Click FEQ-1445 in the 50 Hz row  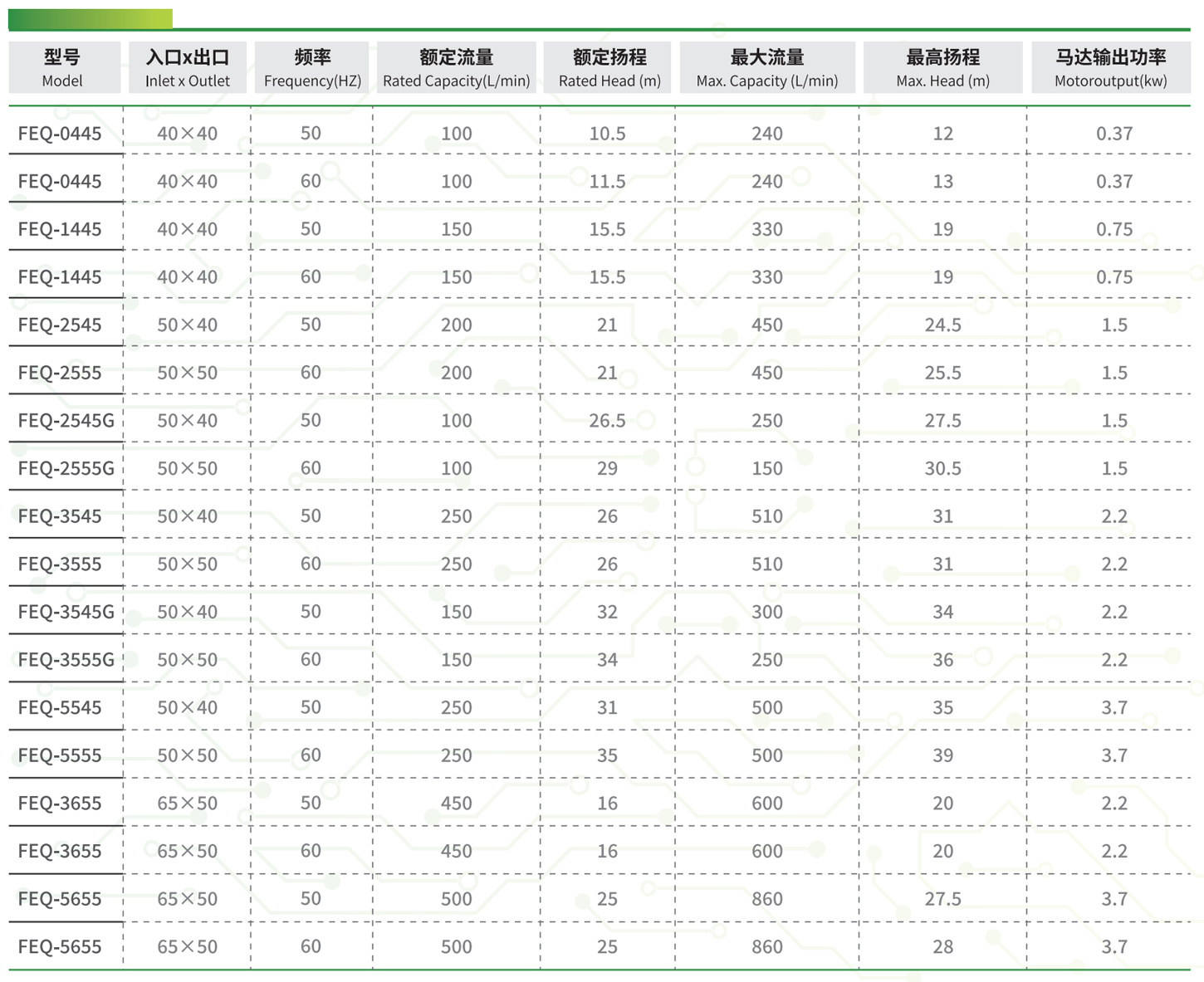(x=60, y=229)
